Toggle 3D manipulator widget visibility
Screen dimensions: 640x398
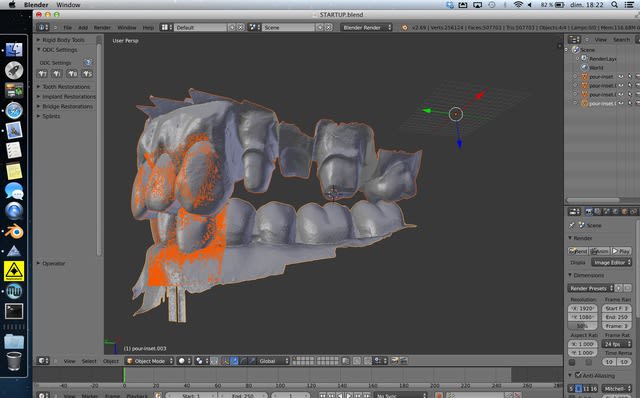point(225,361)
